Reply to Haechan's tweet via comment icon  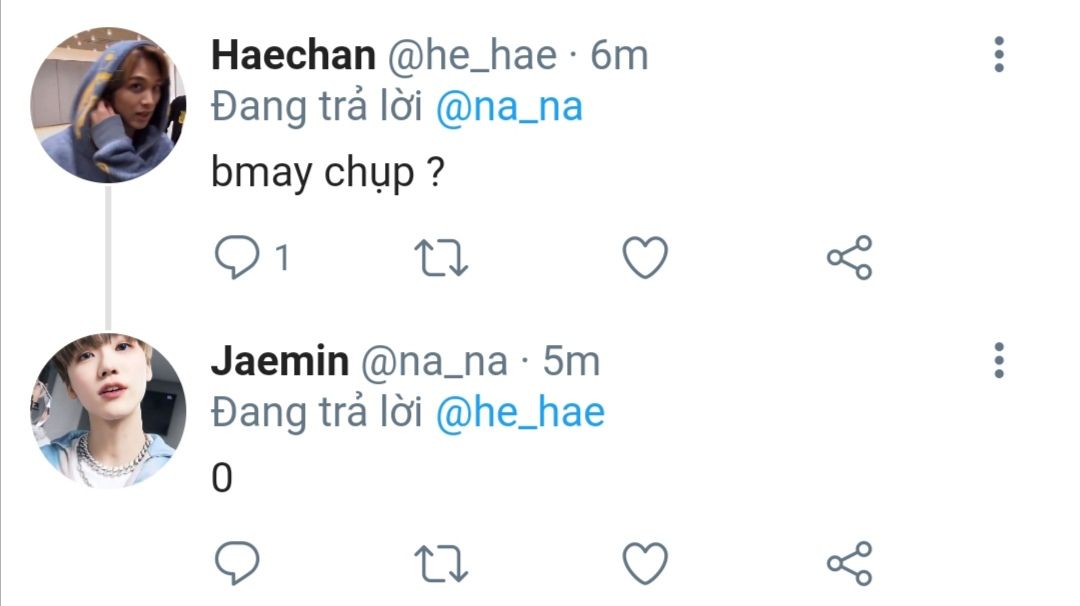[237, 257]
